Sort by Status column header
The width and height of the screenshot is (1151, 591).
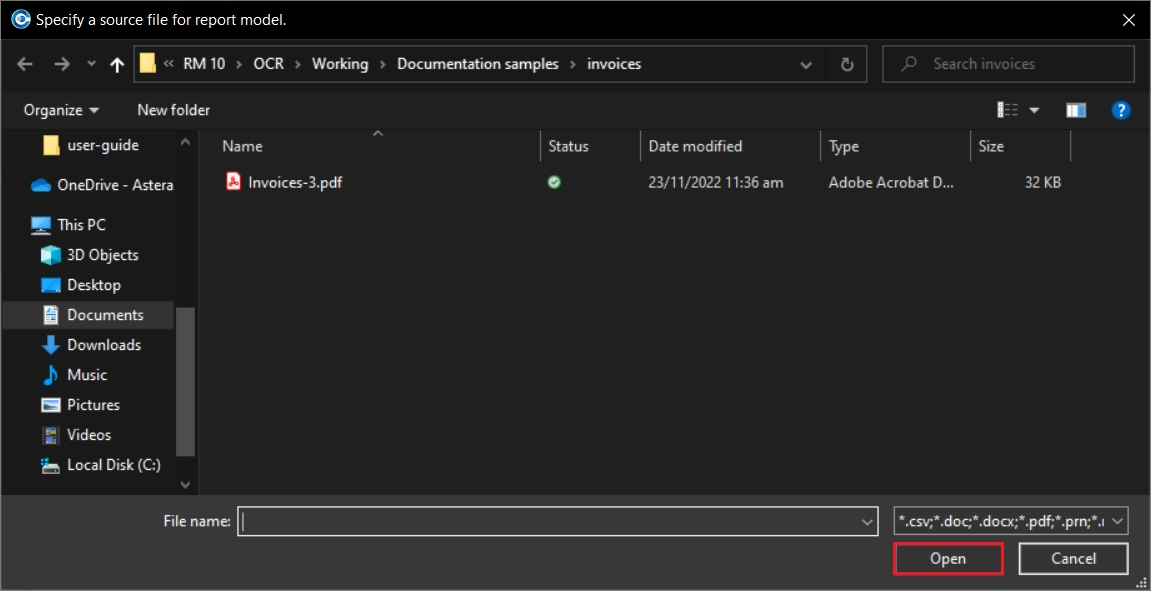click(568, 146)
